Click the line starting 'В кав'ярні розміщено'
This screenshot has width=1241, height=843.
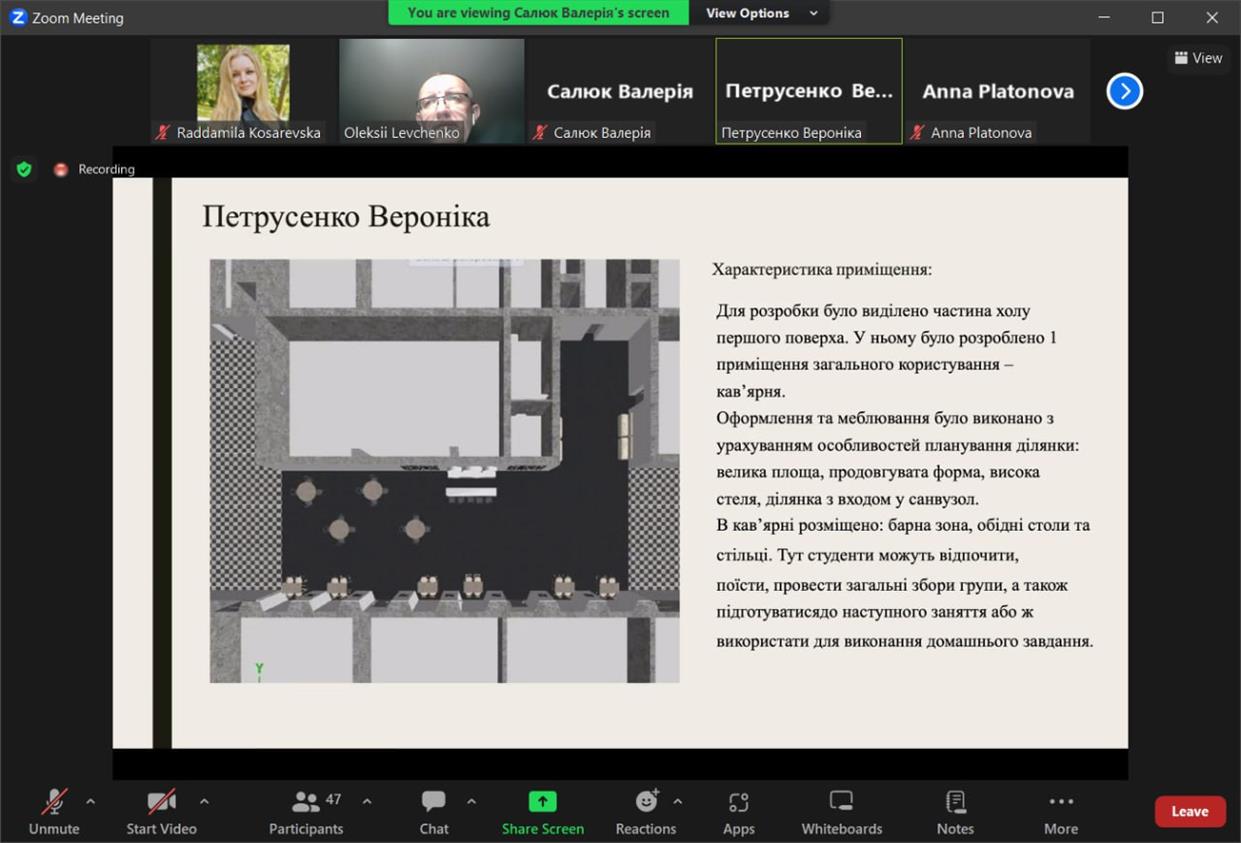[903, 525]
